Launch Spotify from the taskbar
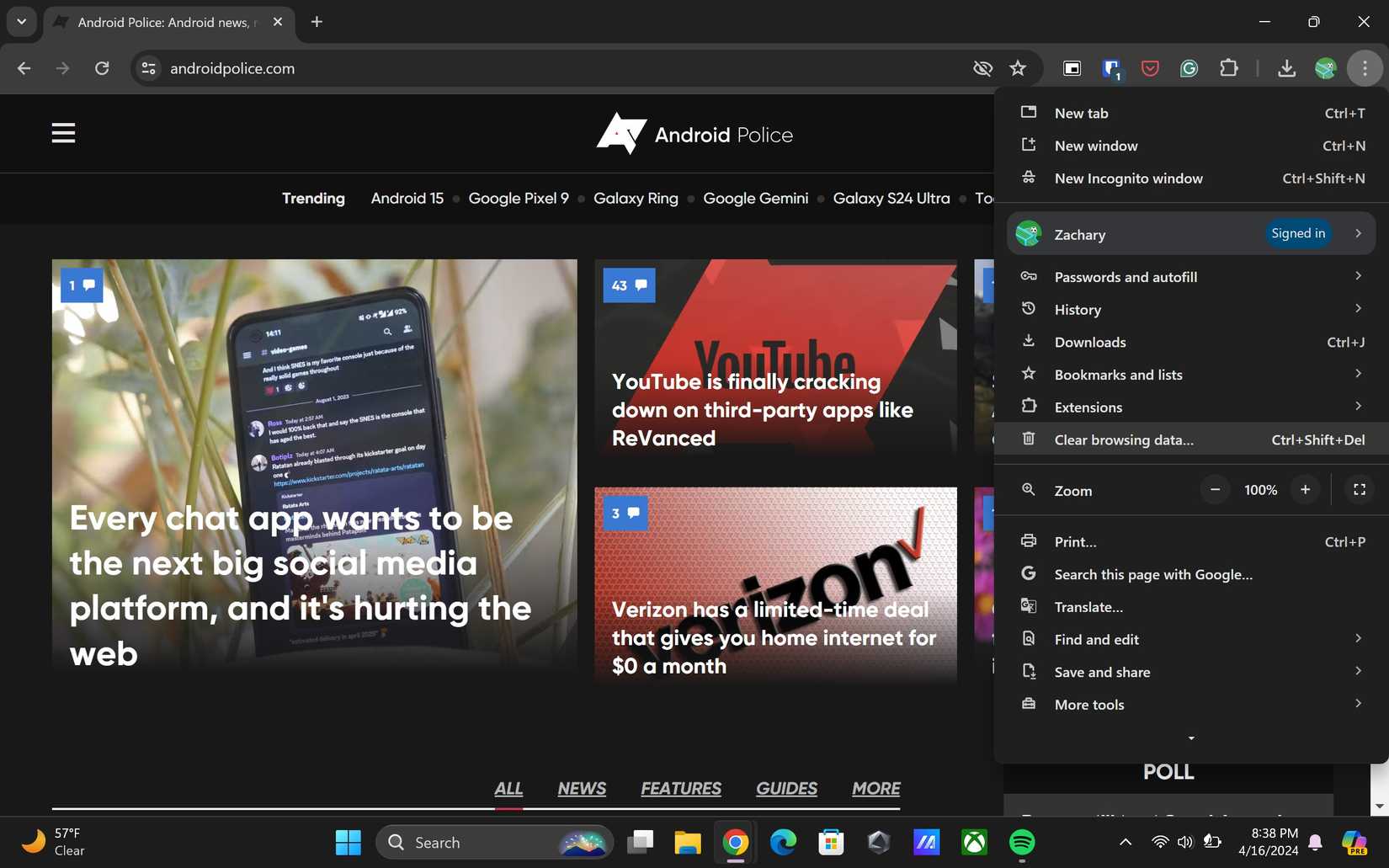 (1022, 842)
